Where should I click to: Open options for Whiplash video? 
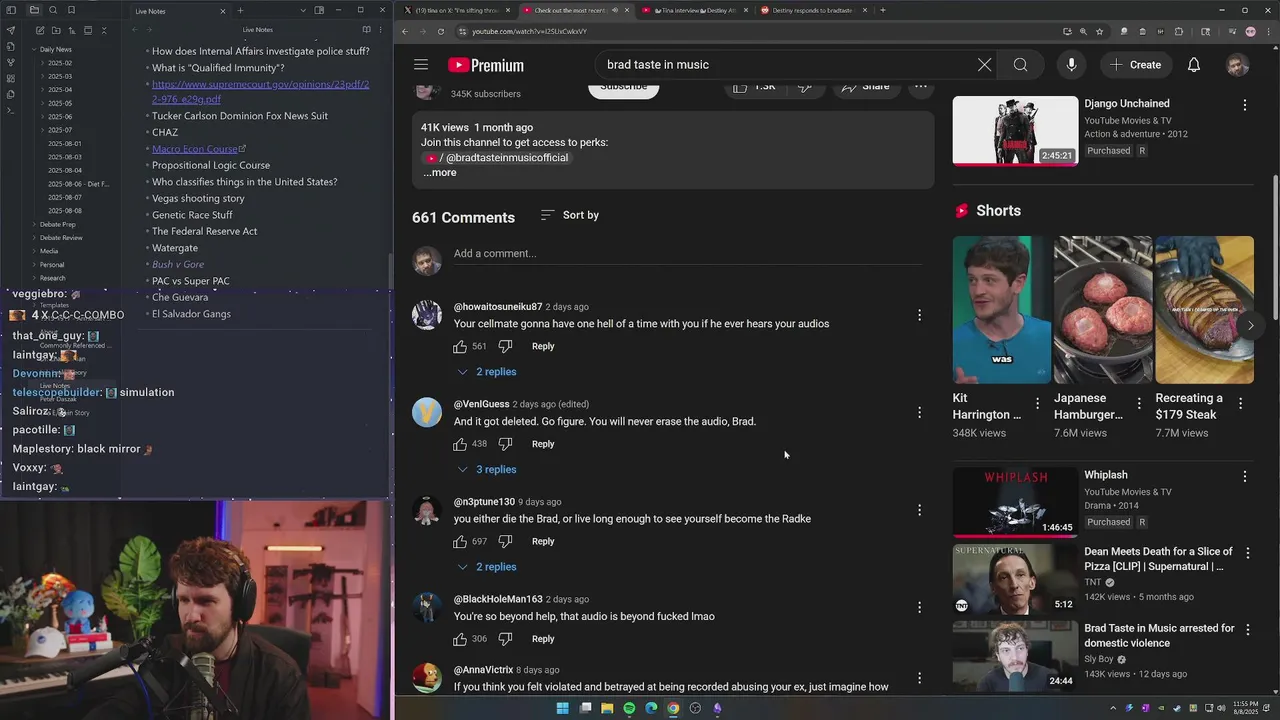coord(1245,477)
